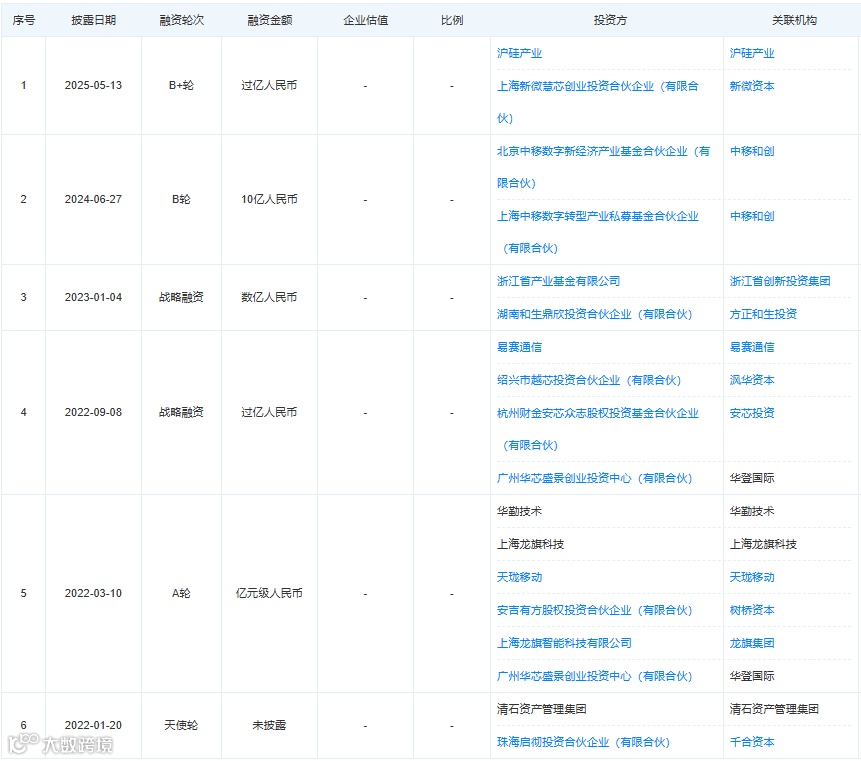Click 中移和创 beside 北京中移数字新经济产业基金
The image size is (861, 761).
coord(752,151)
